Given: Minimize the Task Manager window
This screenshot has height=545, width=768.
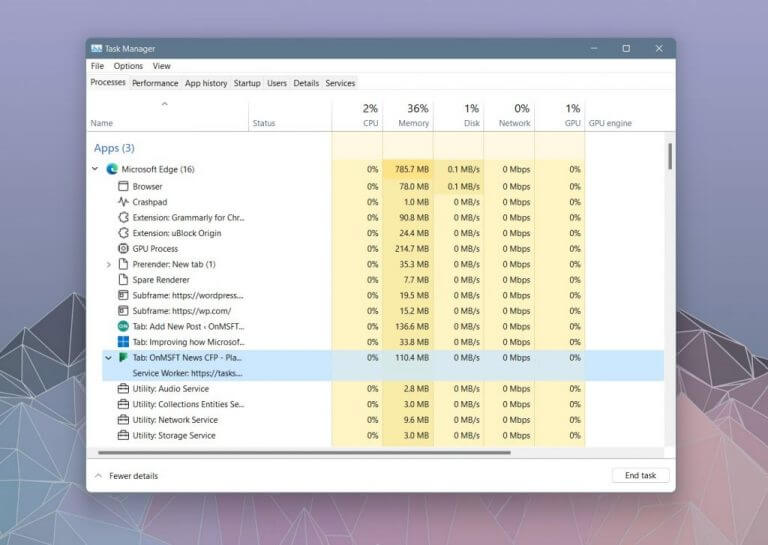Looking at the screenshot, I should pos(594,48).
